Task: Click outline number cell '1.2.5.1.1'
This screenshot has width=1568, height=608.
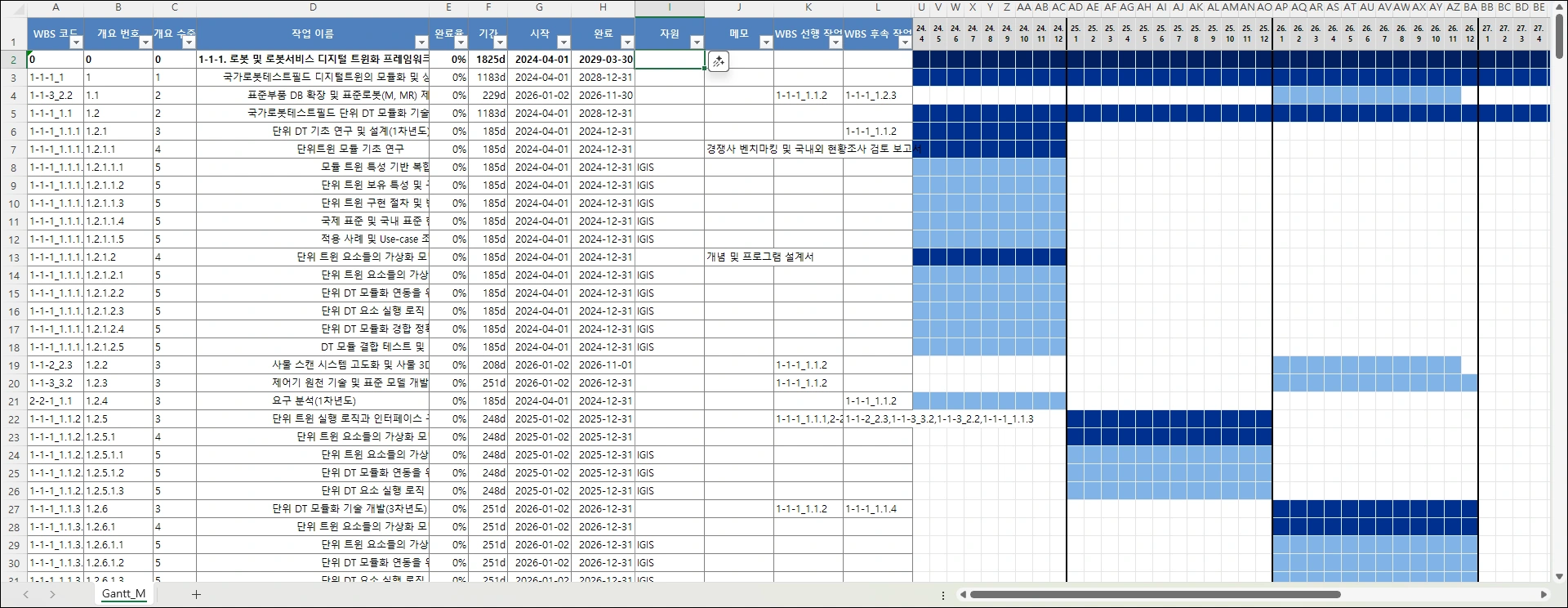Action: coord(118,455)
